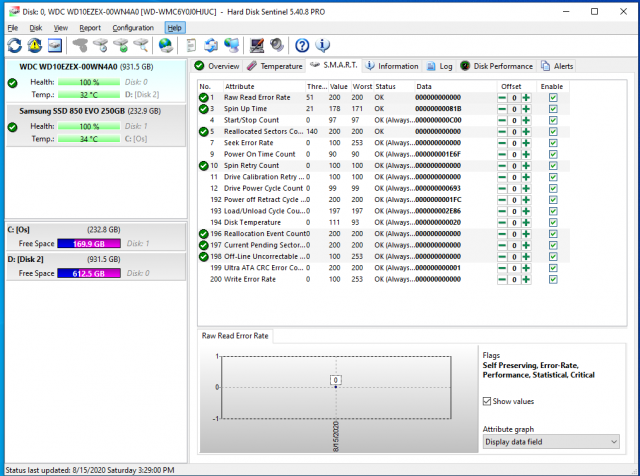The width and height of the screenshot is (640, 476).
Task: Uncheck Enable for Raw Read Error Rate
Action: 553,97
